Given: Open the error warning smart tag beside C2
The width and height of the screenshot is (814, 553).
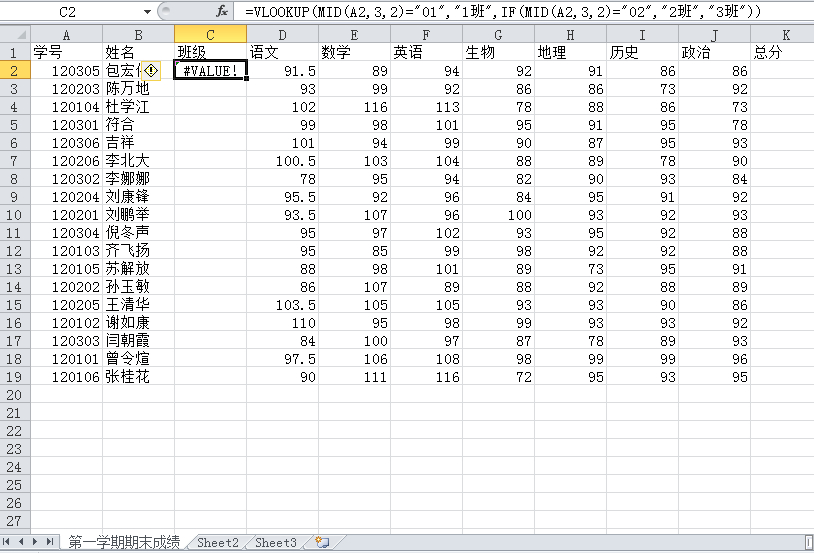Looking at the screenshot, I should [x=151, y=71].
